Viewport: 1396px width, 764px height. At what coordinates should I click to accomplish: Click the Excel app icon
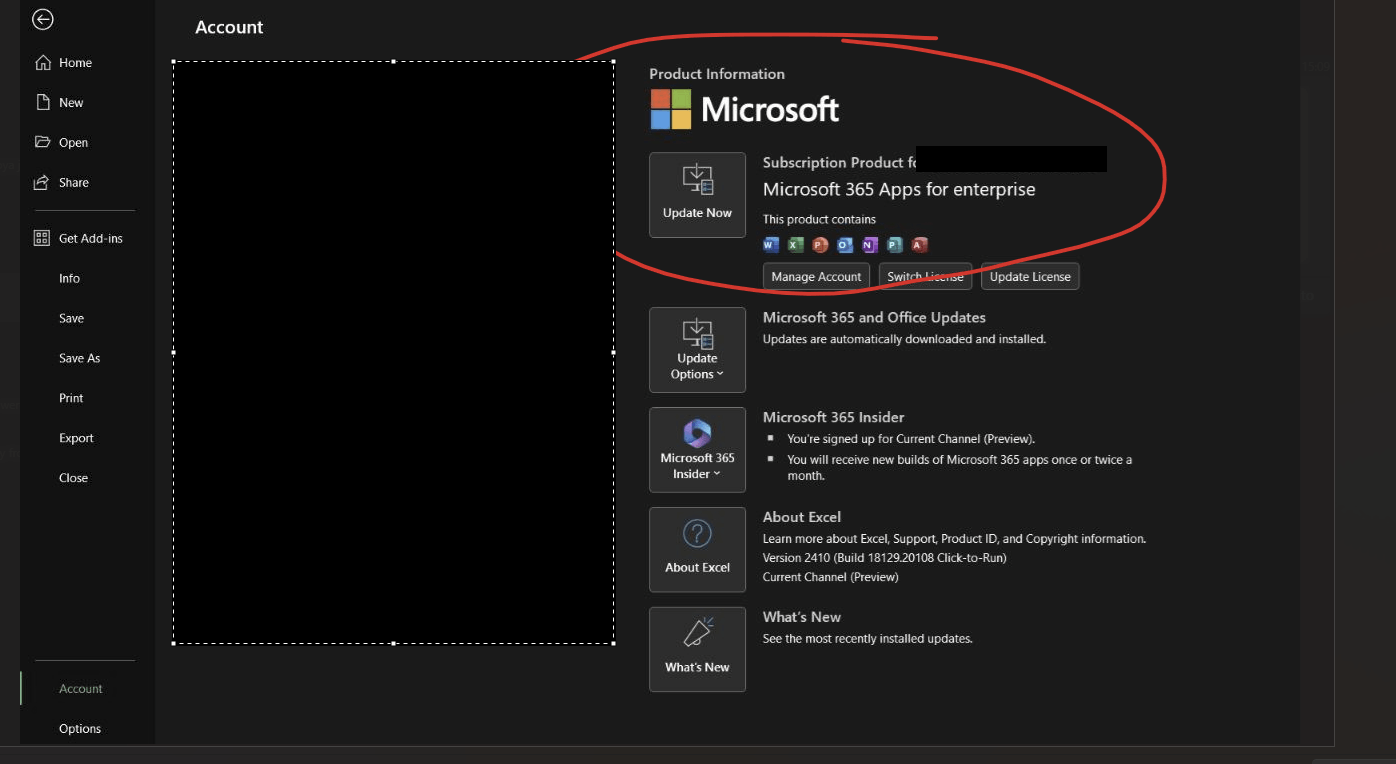click(x=796, y=245)
